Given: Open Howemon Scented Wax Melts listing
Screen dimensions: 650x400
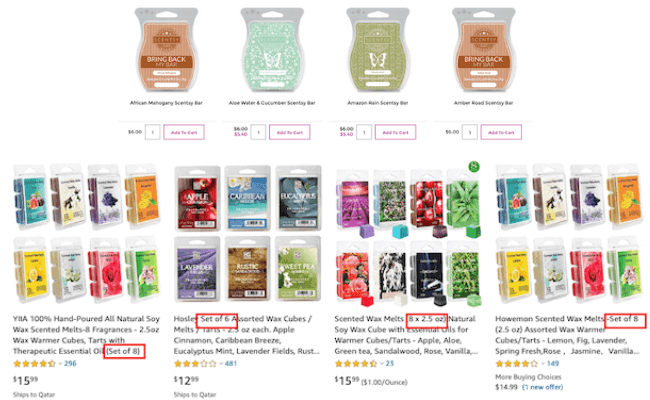Looking at the screenshot, I should pos(568,335).
